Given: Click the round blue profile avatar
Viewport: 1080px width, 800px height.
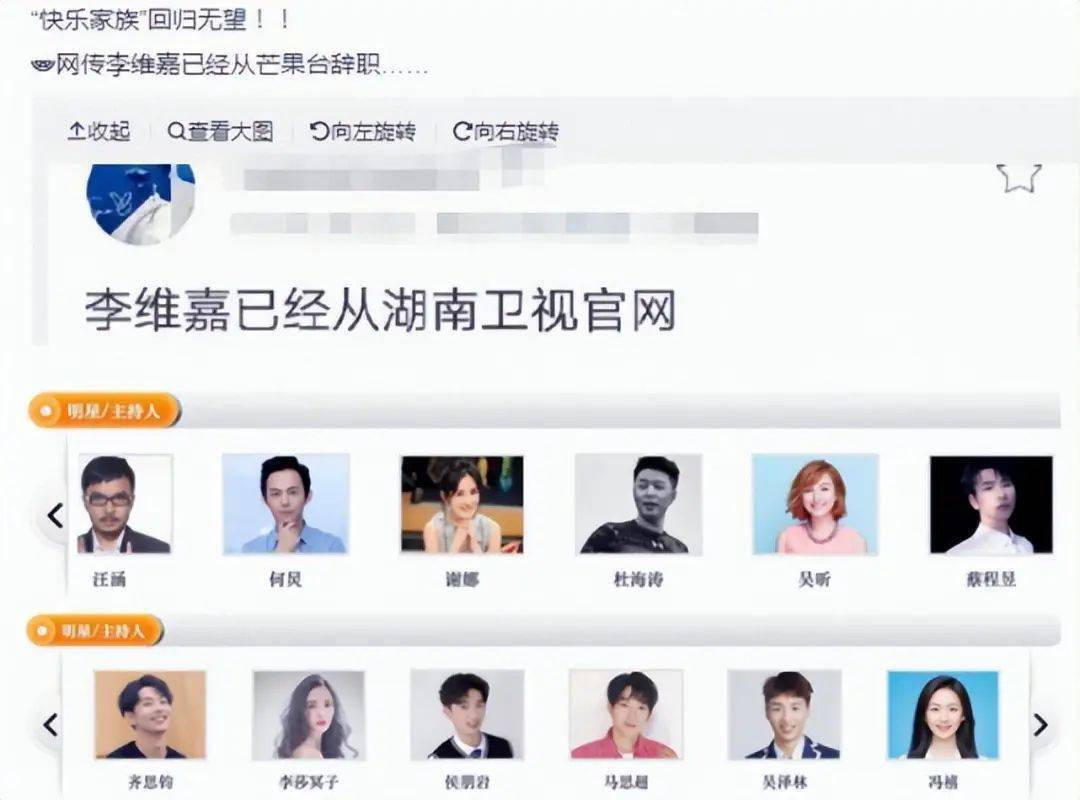Looking at the screenshot, I should click(141, 204).
